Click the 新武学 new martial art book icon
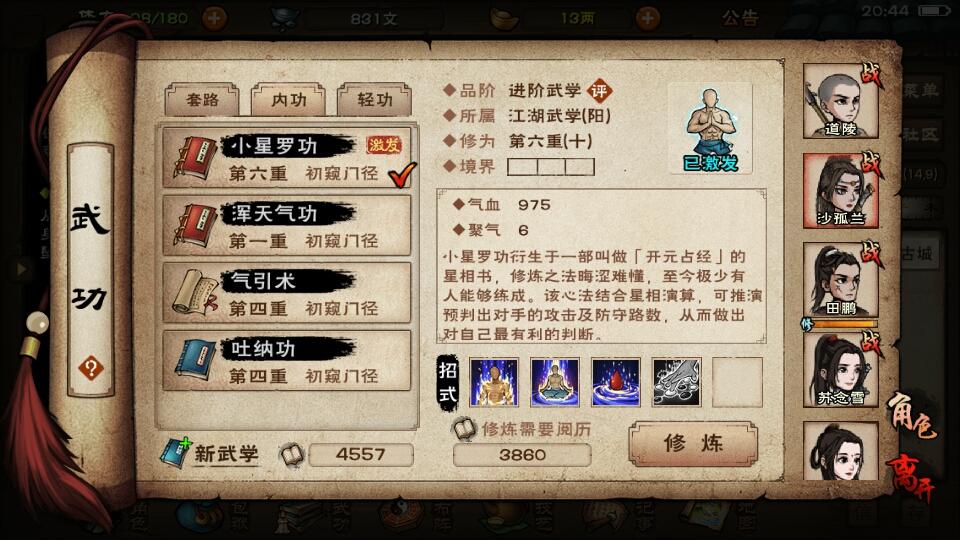The image size is (960, 540). pyautogui.click(x=176, y=453)
